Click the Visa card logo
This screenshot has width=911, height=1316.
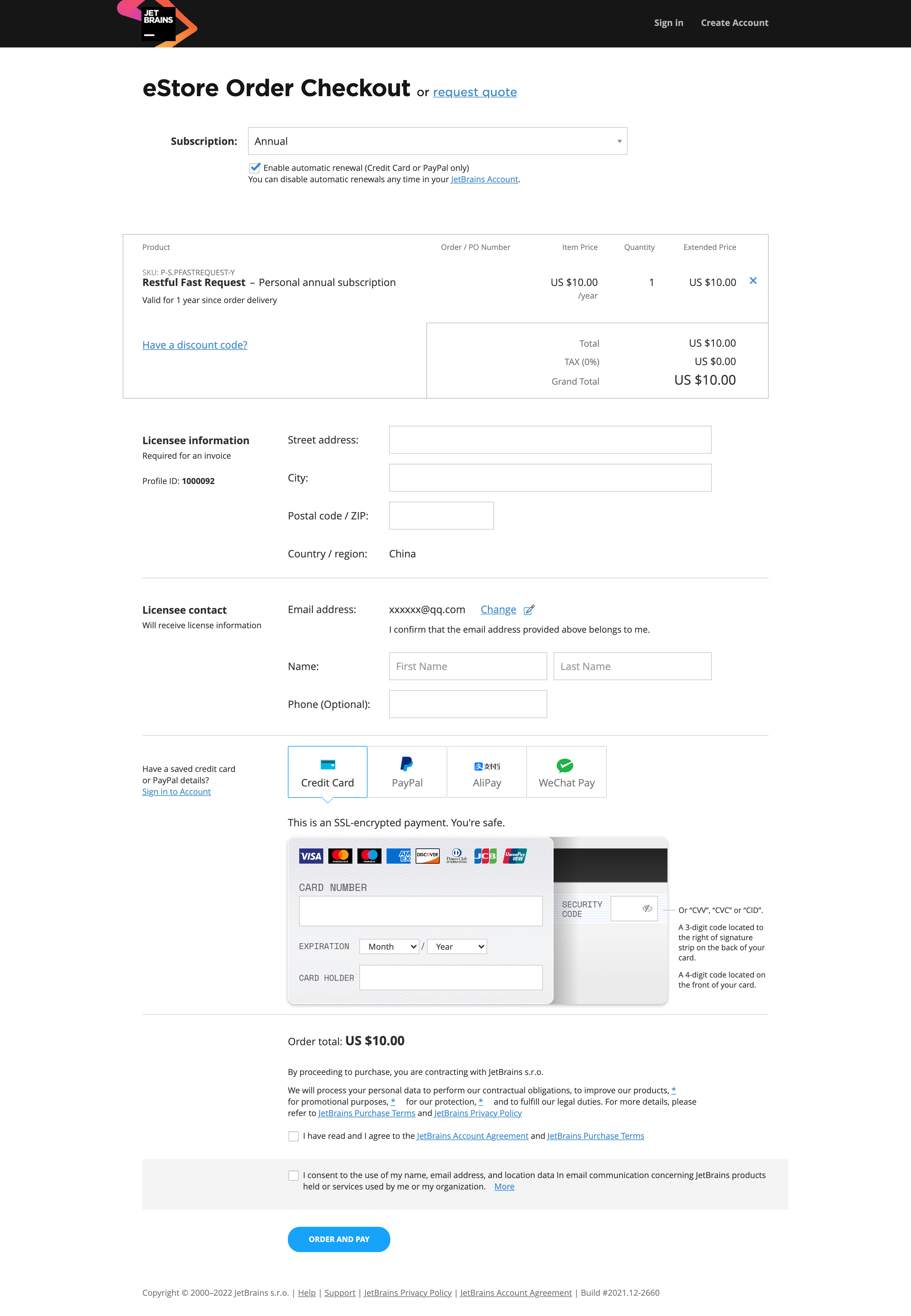(x=311, y=856)
